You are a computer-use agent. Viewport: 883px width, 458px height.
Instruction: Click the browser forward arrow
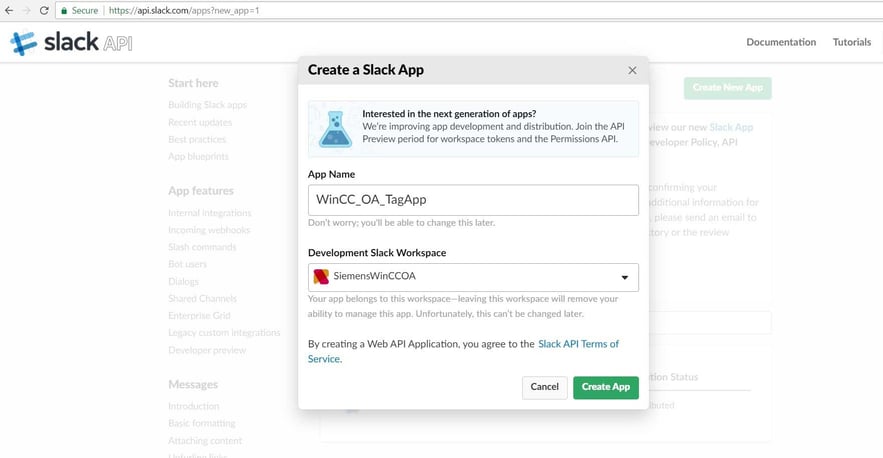[26, 10]
